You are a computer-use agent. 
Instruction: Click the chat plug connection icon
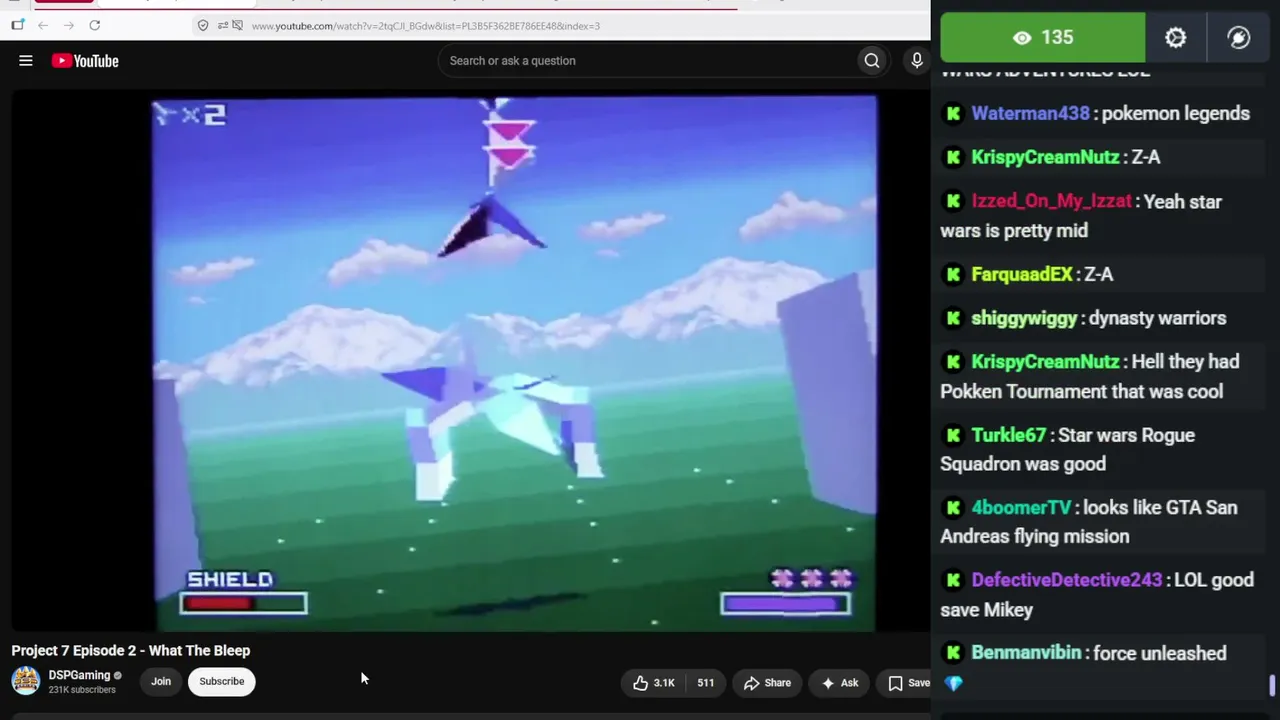1238,38
